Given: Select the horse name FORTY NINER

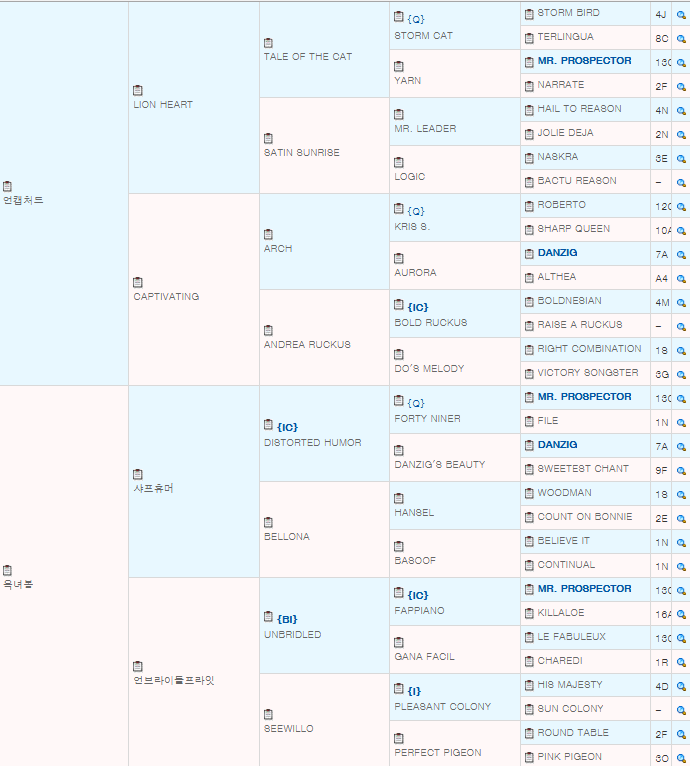Looking at the screenshot, I should coord(428,419).
